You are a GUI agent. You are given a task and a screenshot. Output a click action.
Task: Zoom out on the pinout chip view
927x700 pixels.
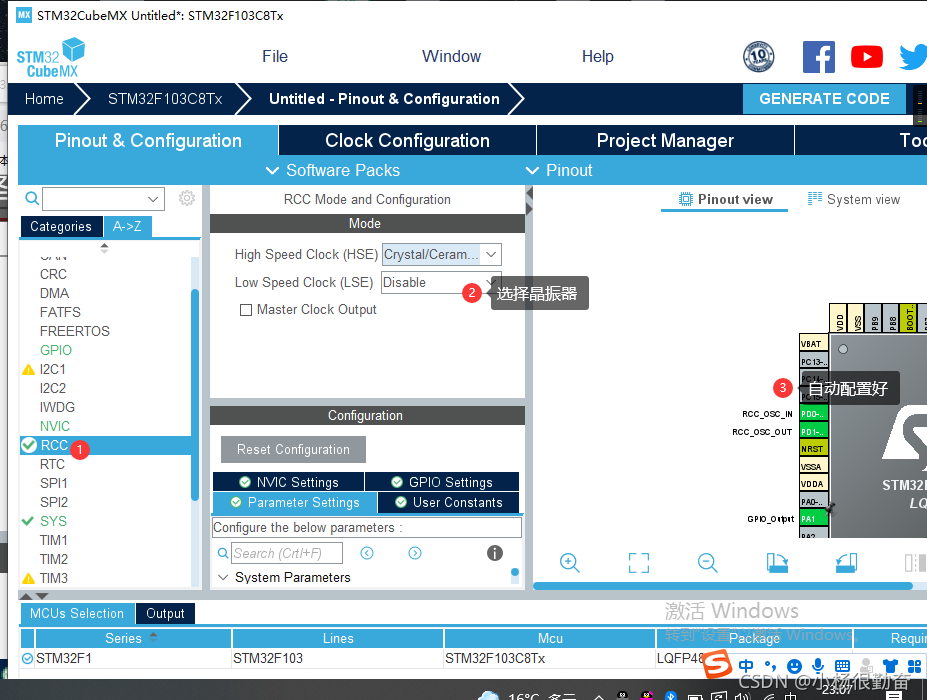(707, 562)
